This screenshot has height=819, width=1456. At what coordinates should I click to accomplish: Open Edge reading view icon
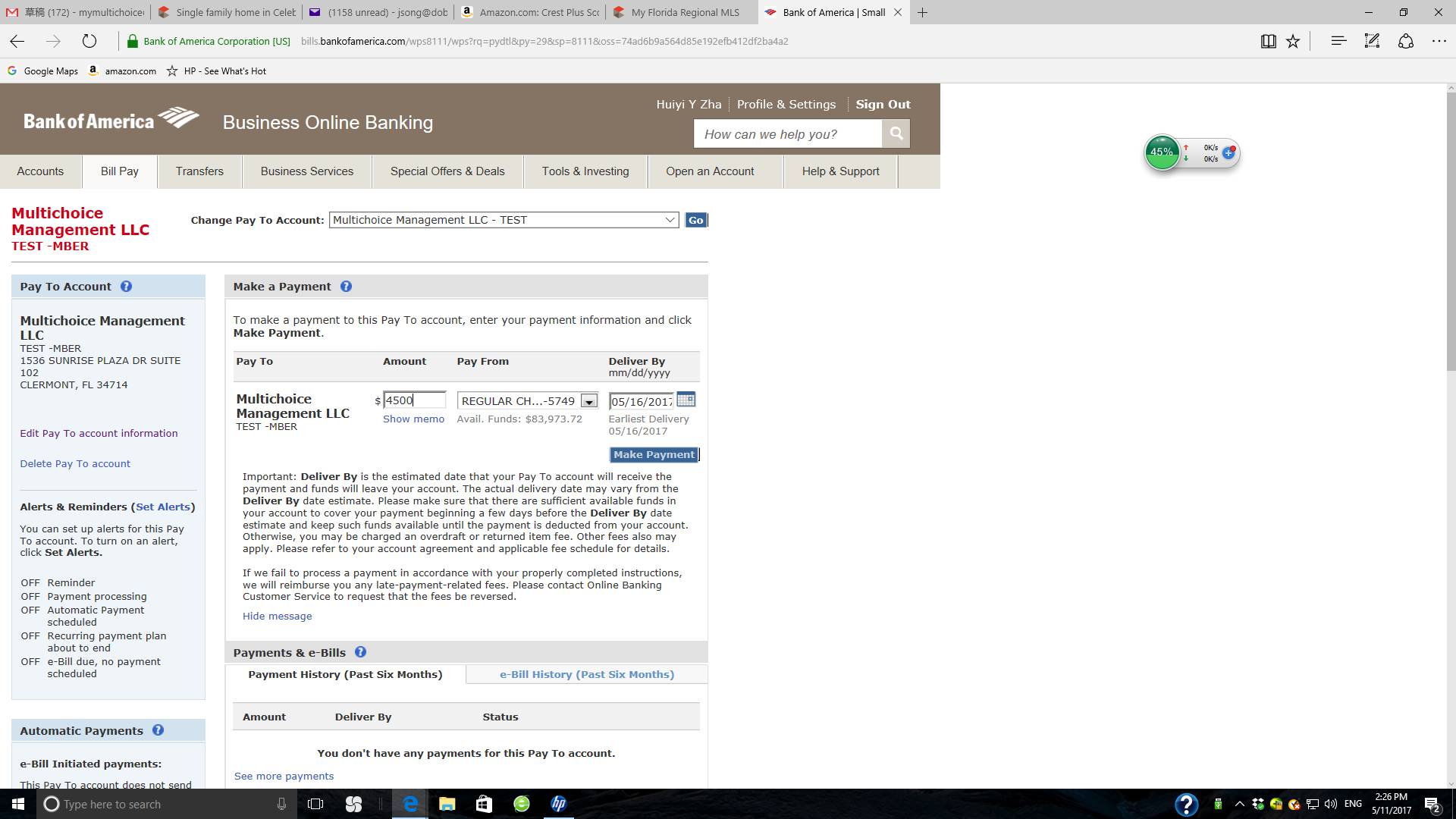(x=1268, y=42)
